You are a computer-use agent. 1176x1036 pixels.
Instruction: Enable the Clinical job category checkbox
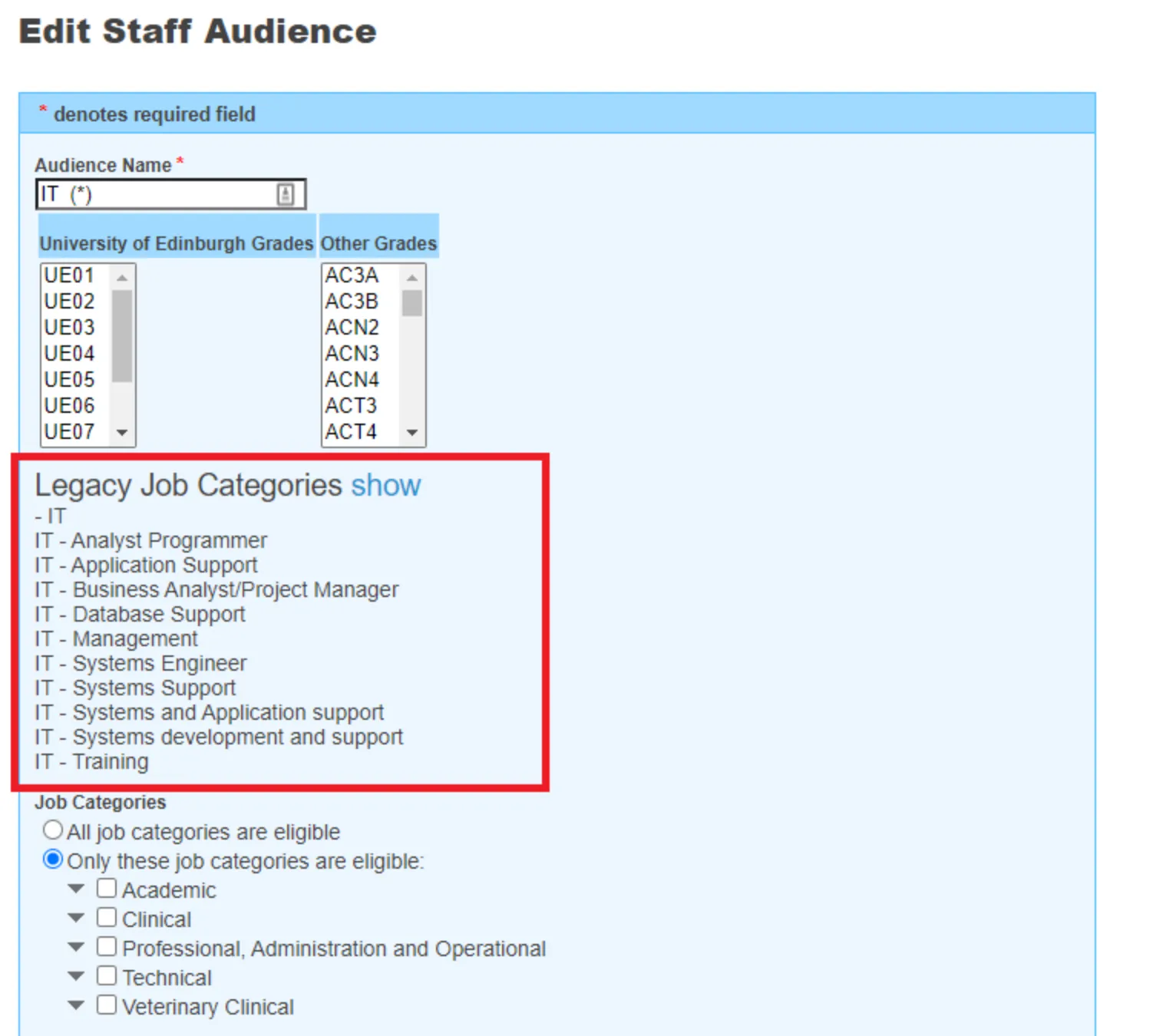pyautogui.click(x=107, y=918)
